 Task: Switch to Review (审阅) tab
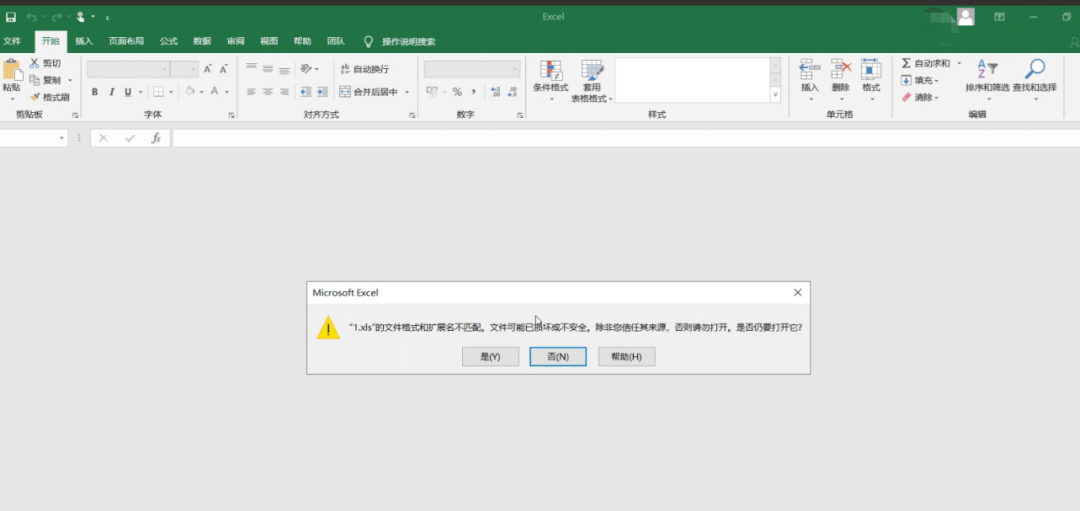236,41
